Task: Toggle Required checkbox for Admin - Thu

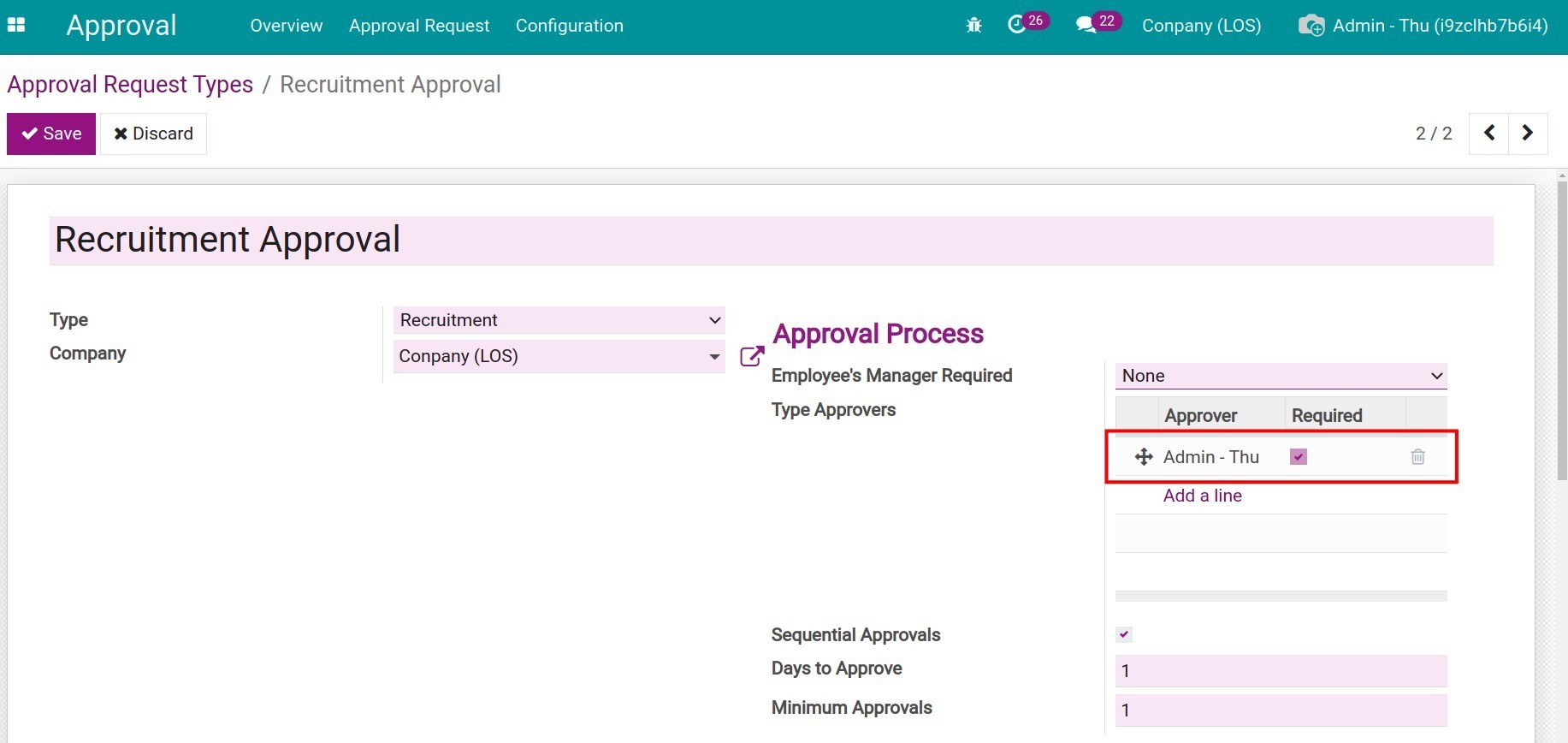Action: (1299, 457)
